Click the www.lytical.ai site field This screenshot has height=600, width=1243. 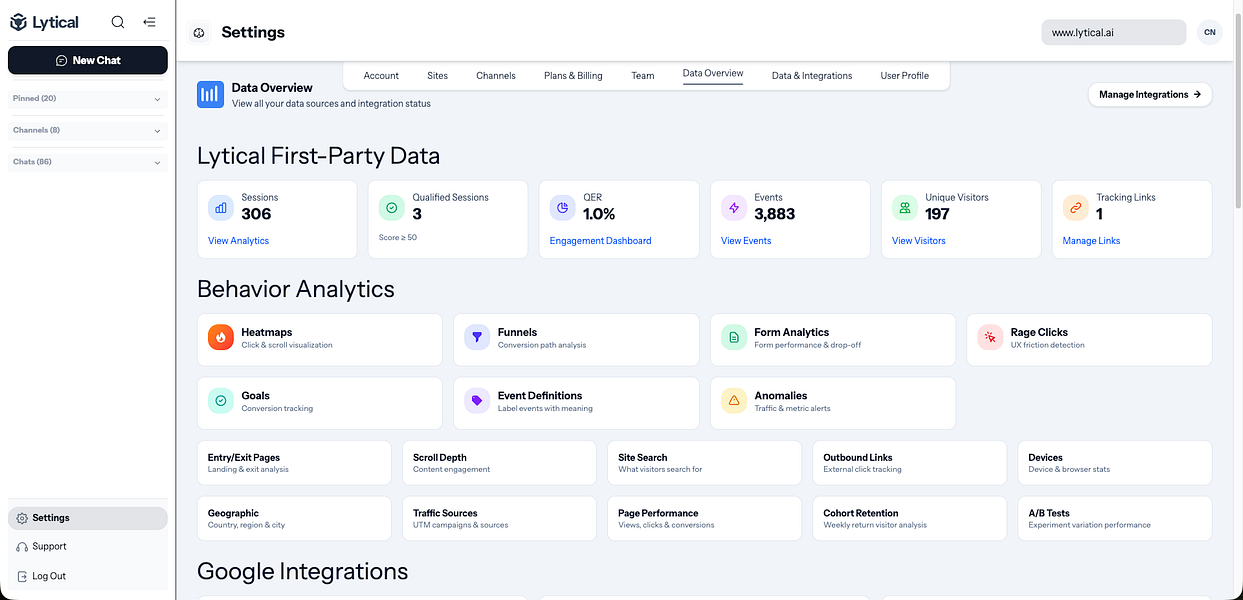point(1113,33)
